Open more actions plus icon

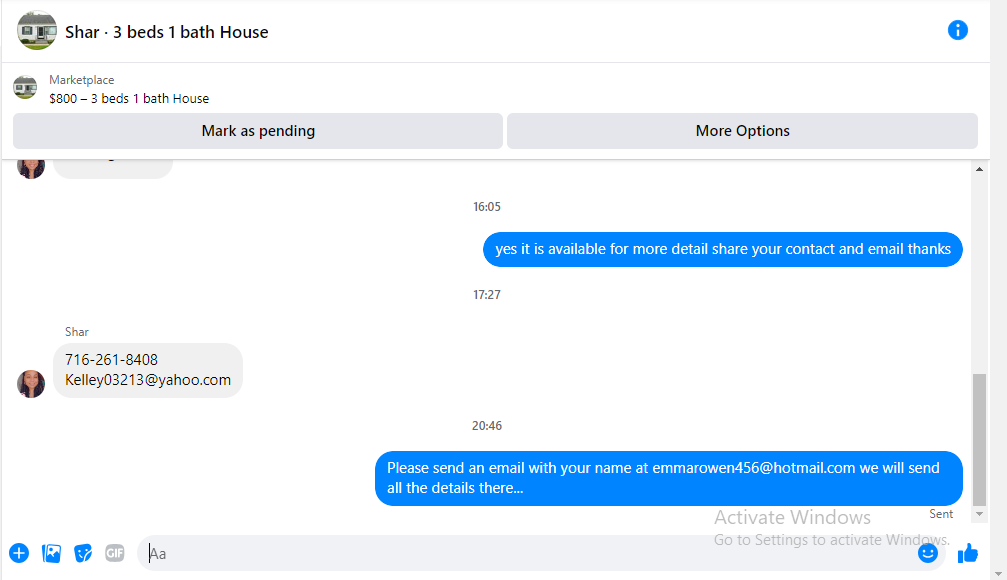click(x=19, y=553)
